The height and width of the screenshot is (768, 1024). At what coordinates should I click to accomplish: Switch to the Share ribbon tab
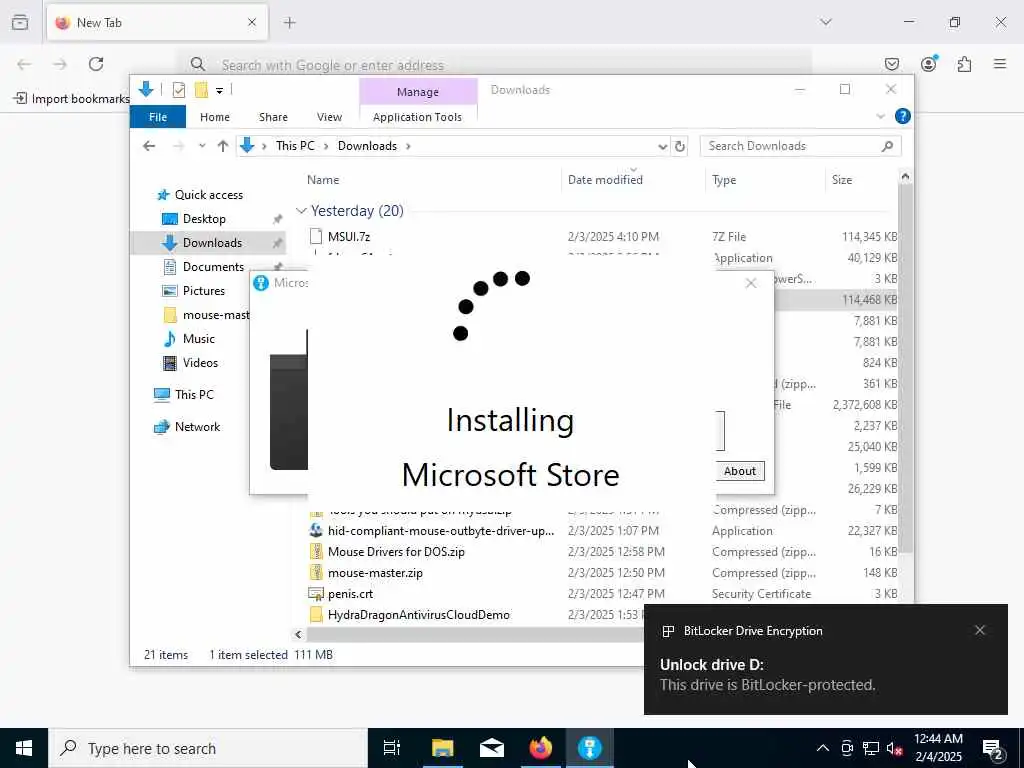click(273, 117)
